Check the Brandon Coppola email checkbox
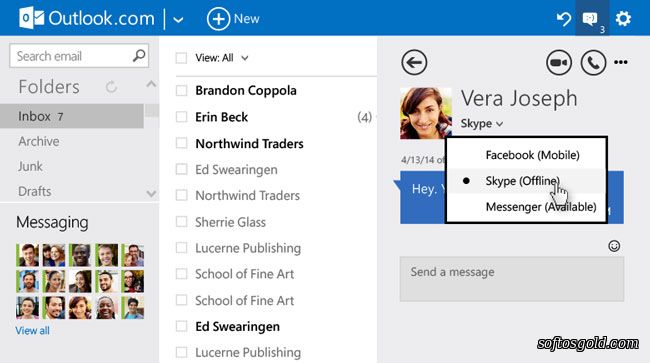Screen dimensions: 650x363 click(x=181, y=90)
